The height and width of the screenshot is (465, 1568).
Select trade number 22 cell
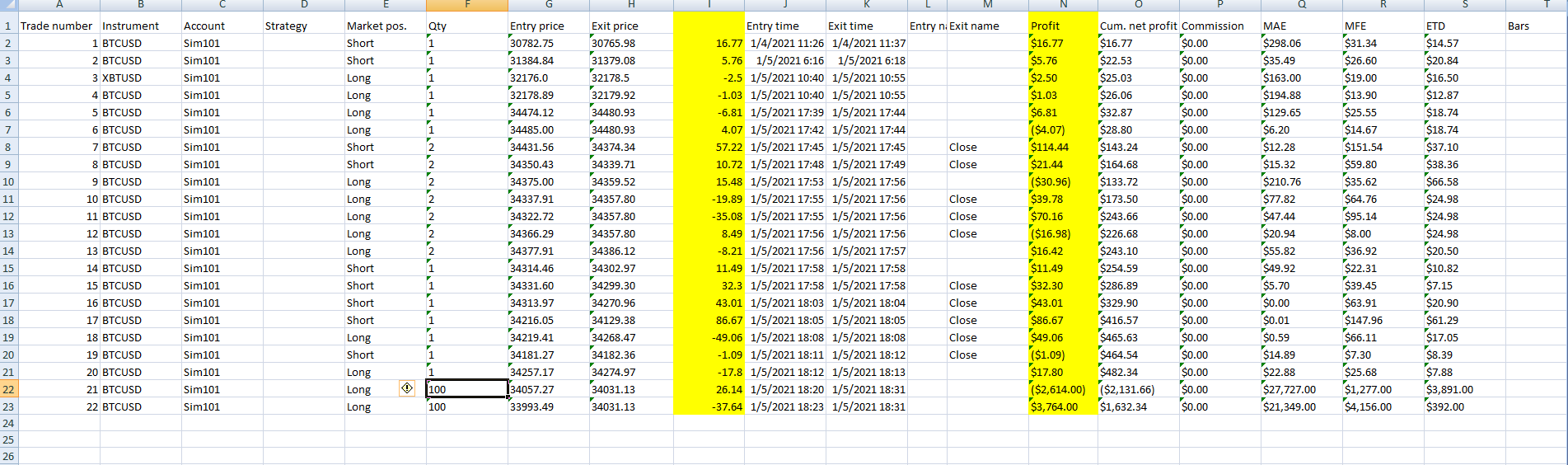[x=59, y=406]
